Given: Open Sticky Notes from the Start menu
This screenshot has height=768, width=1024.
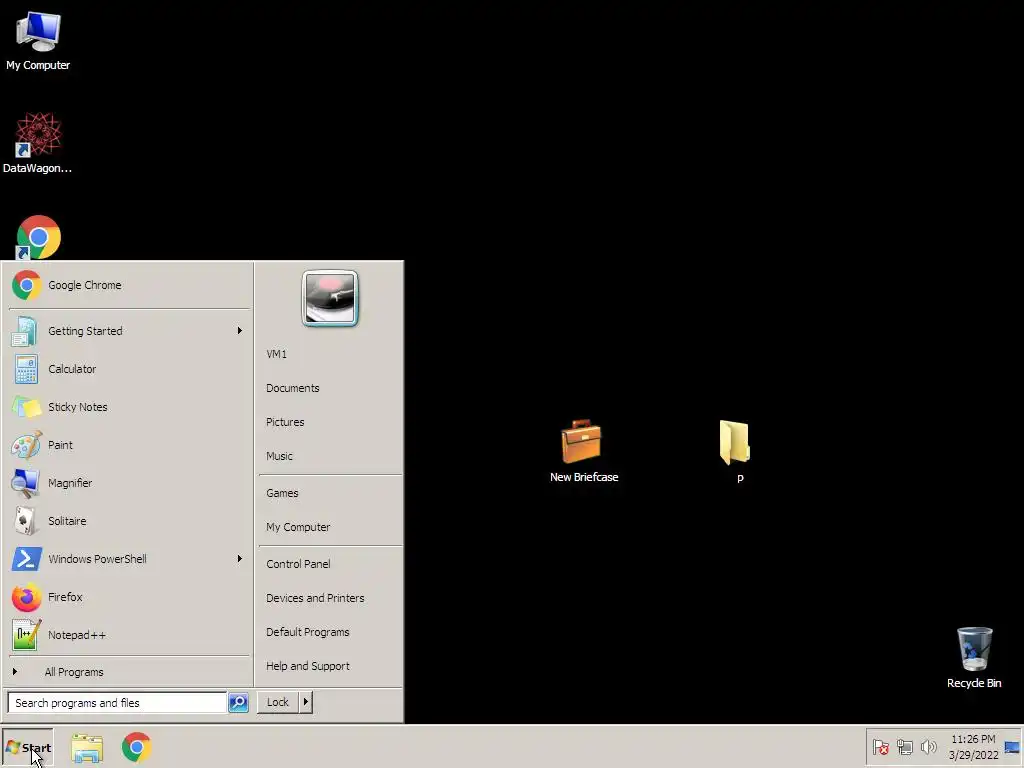Looking at the screenshot, I should 129,407.
